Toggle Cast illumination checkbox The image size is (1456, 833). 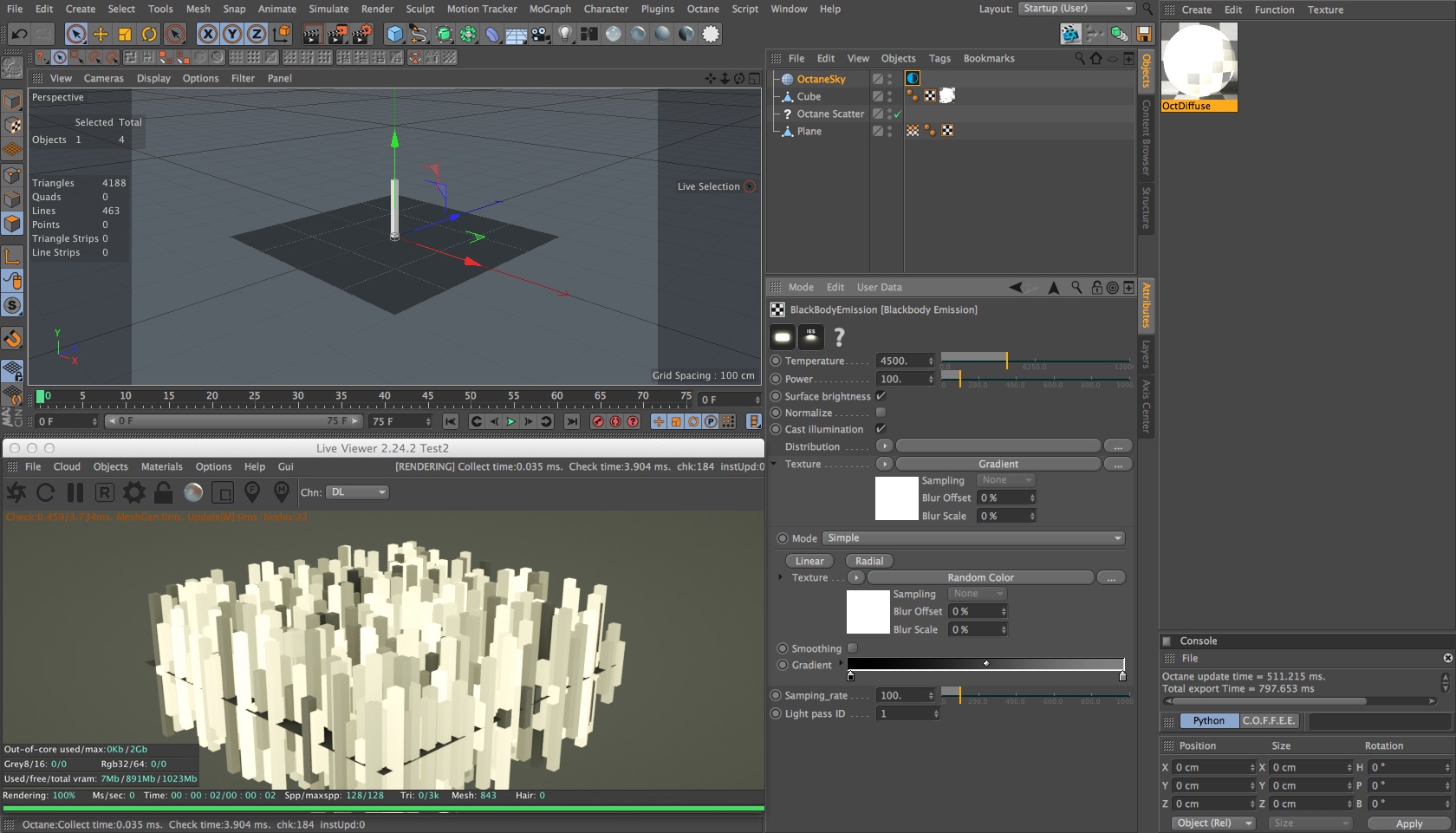(x=881, y=429)
